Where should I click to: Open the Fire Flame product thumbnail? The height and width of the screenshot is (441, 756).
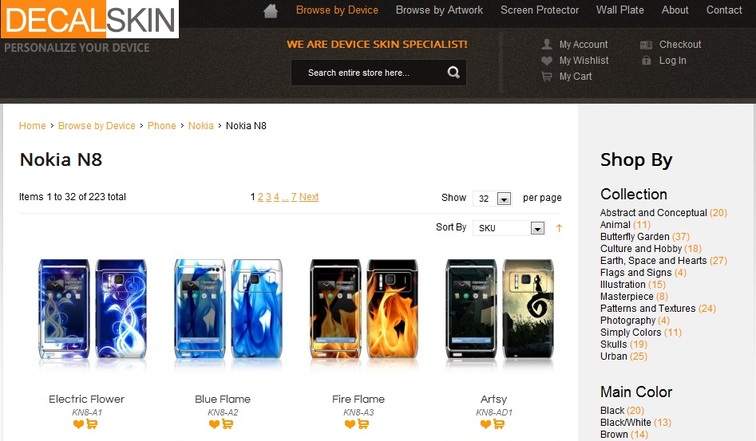point(364,309)
